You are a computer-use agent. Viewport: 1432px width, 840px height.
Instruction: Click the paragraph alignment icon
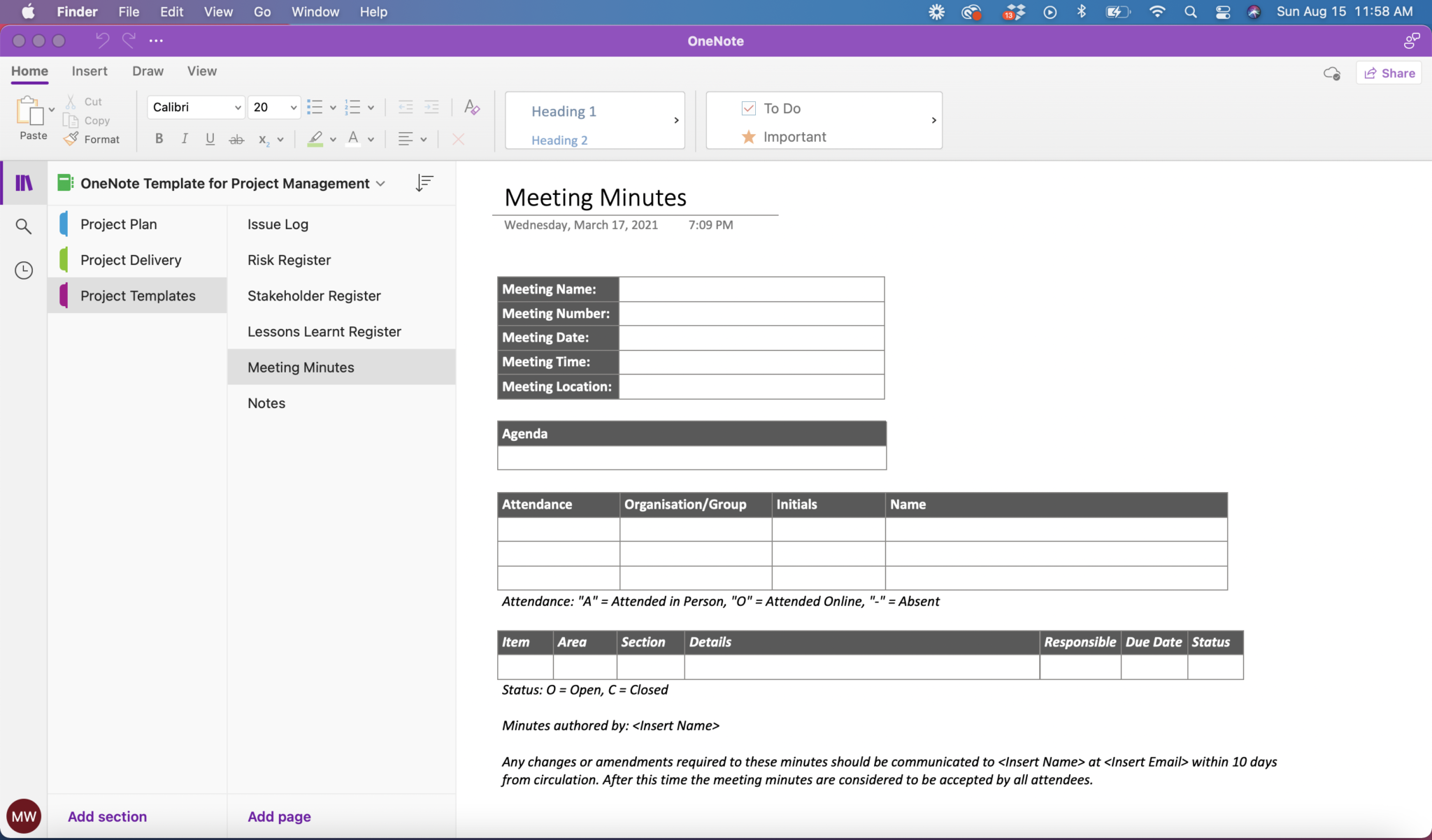(406, 139)
